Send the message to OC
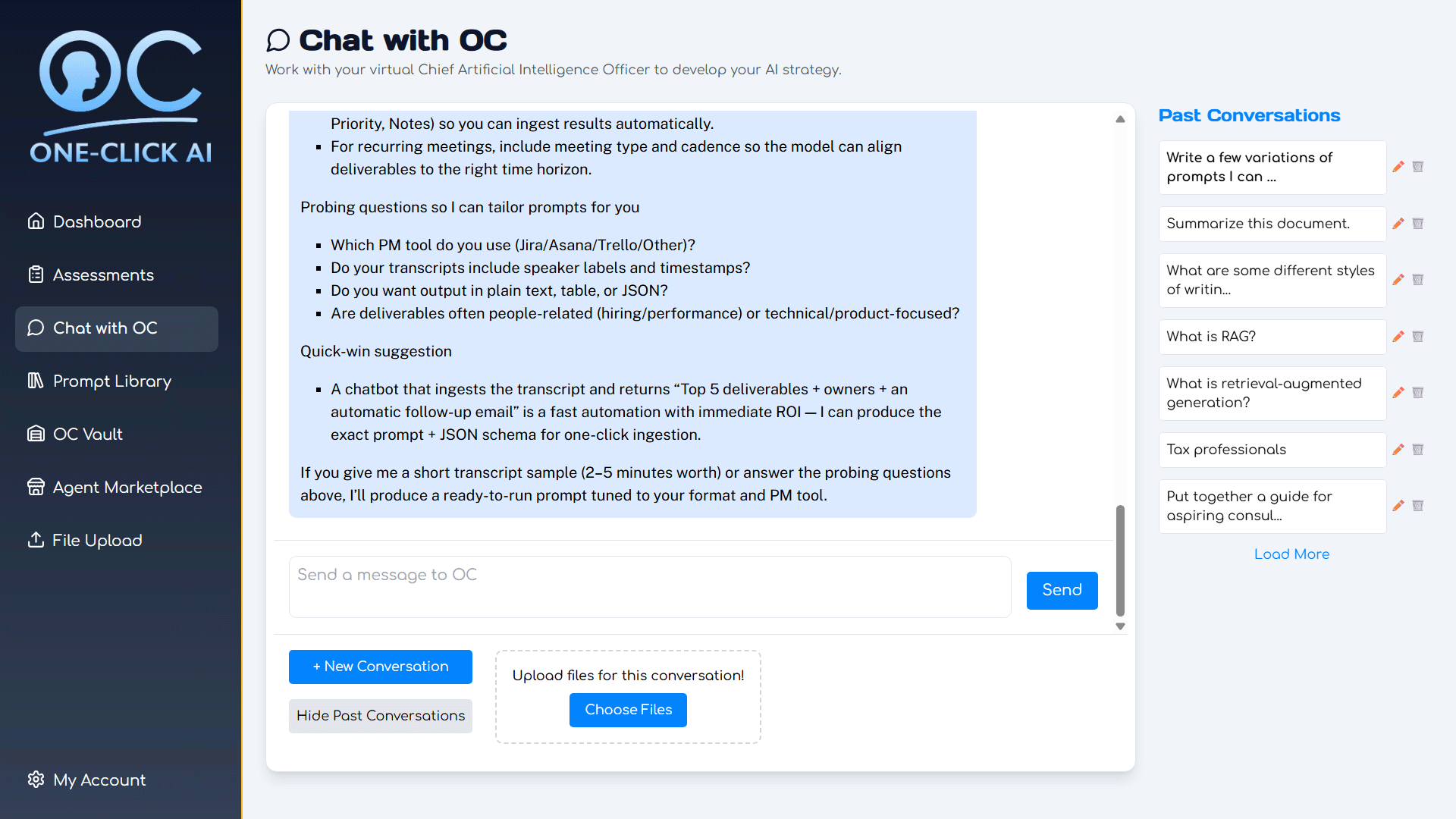 point(1062,590)
